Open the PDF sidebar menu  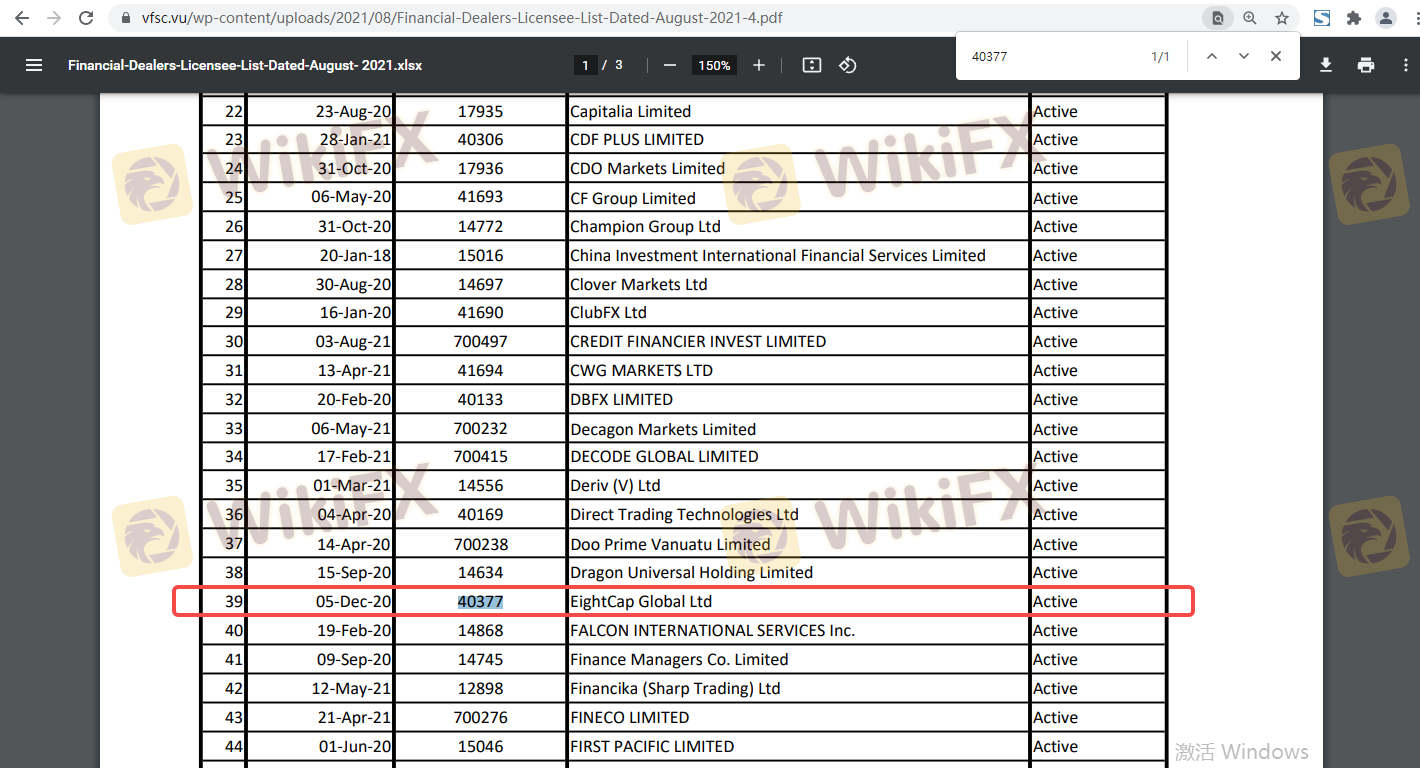[x=34, y=65]
